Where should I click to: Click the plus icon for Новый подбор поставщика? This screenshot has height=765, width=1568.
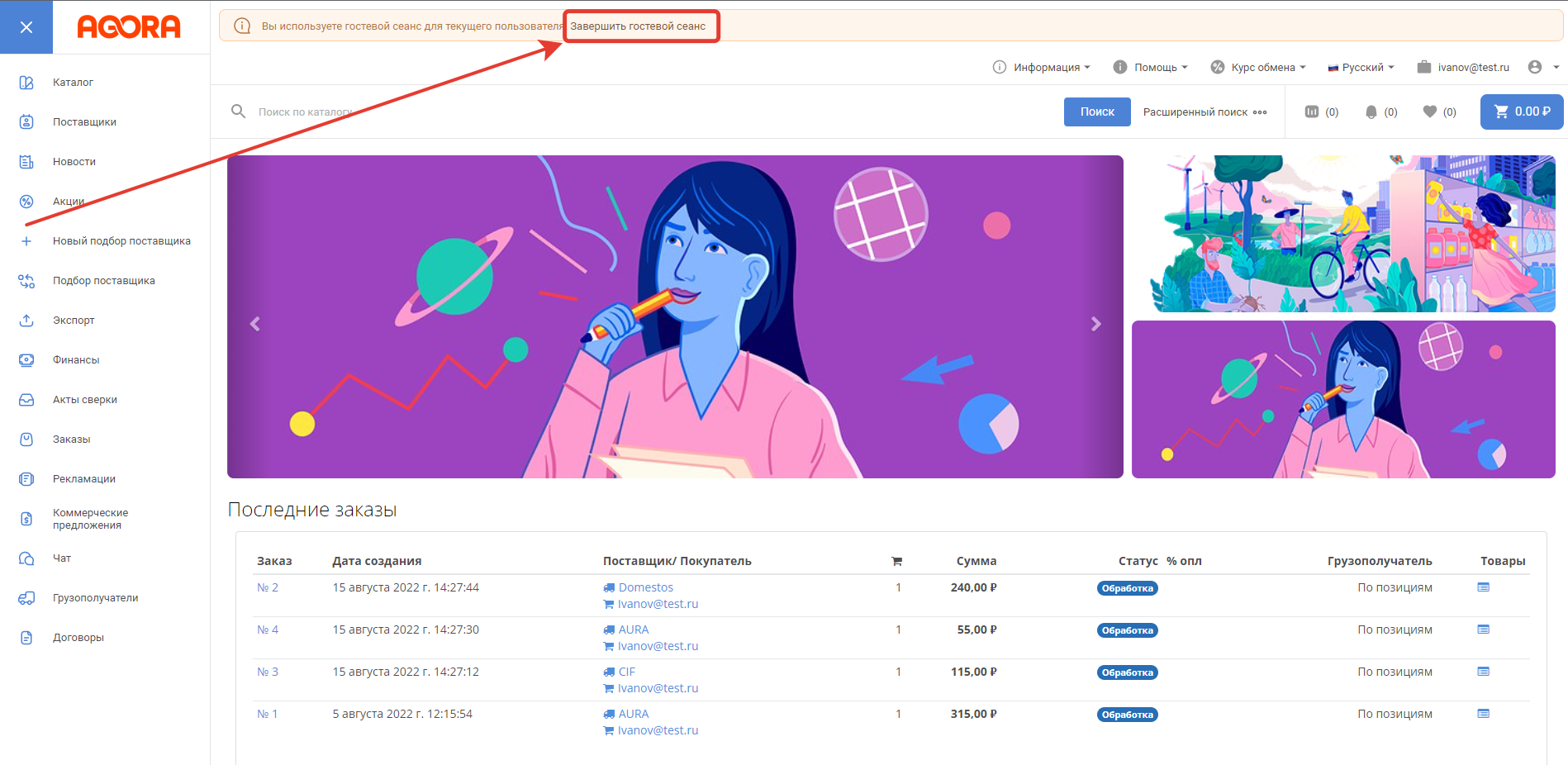coord(26,241)
